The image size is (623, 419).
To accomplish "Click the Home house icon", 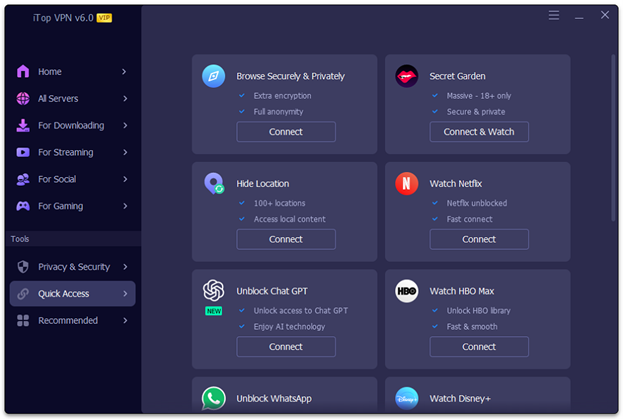I will (x=23, y=71).
